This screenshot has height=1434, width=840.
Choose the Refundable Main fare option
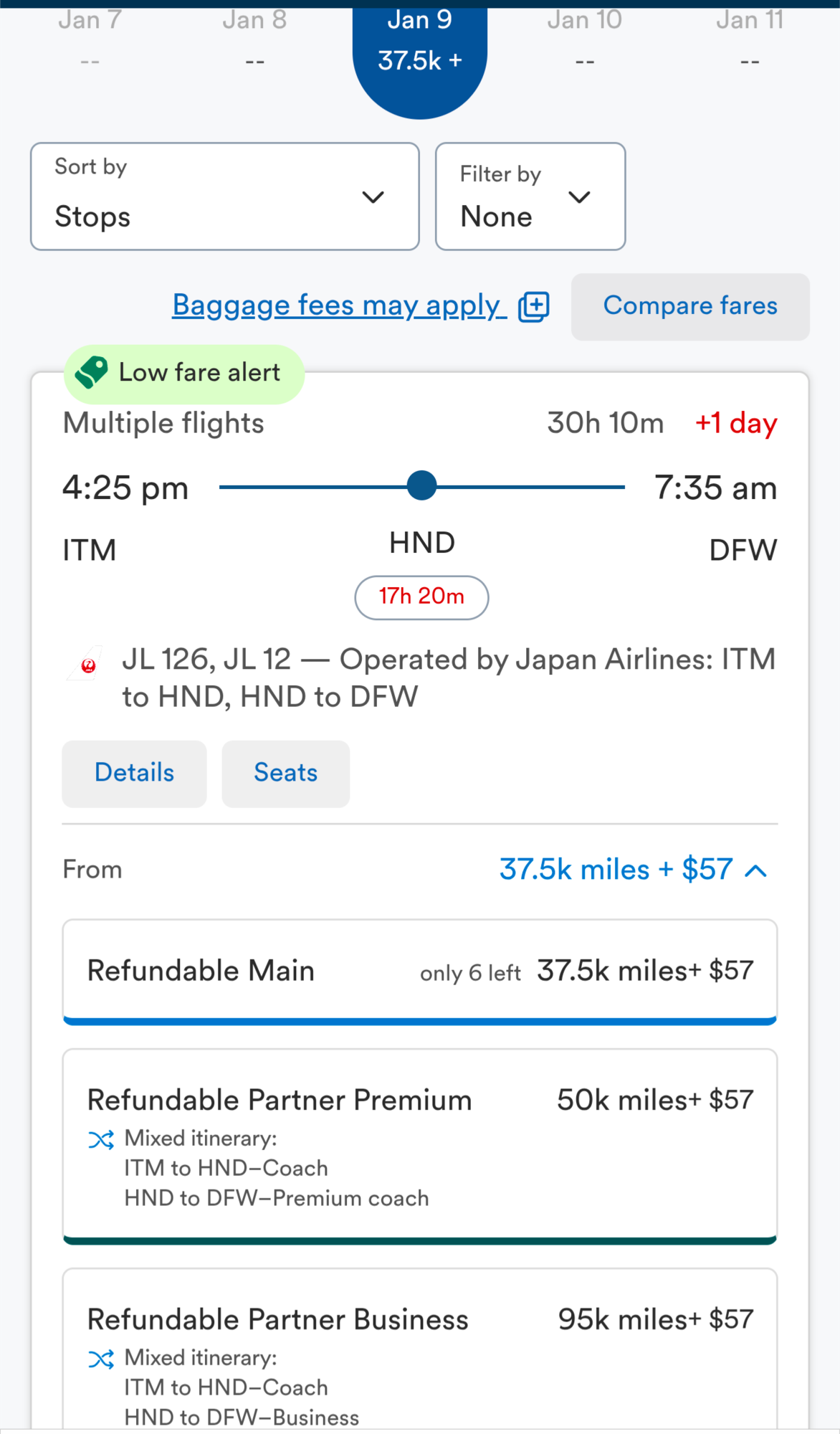point(420,971)
